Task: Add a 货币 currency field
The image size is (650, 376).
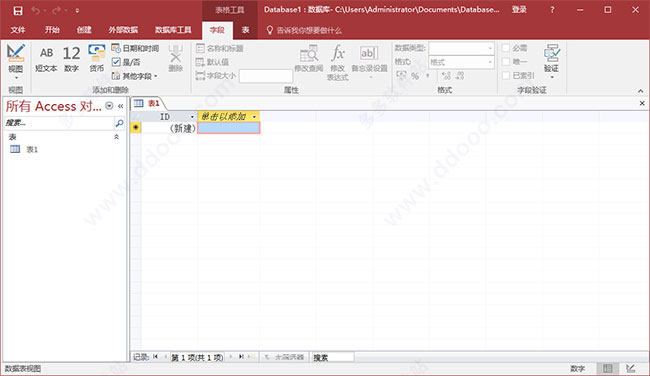Action: (97, 58)
